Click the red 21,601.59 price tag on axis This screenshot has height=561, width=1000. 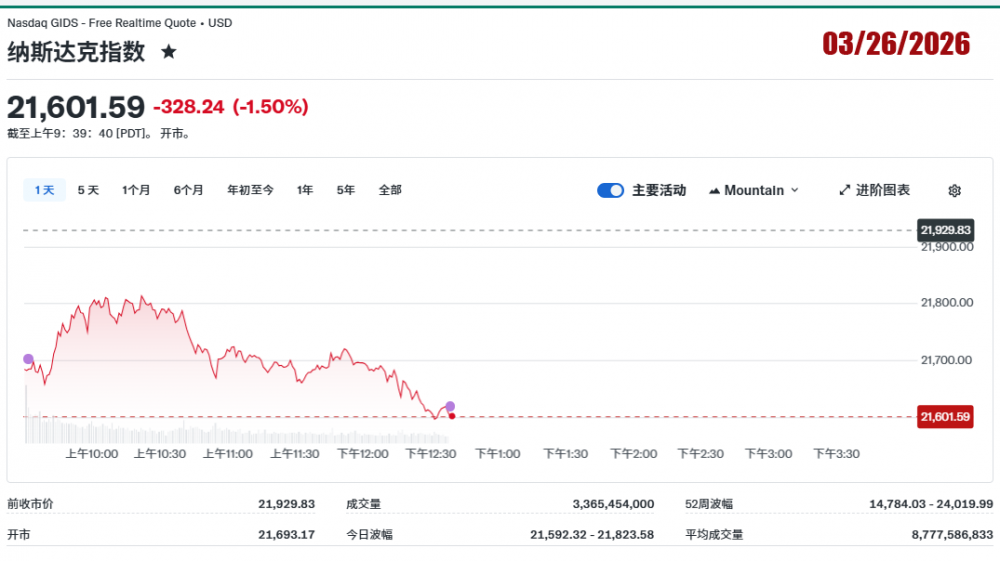tap(945, 417)
